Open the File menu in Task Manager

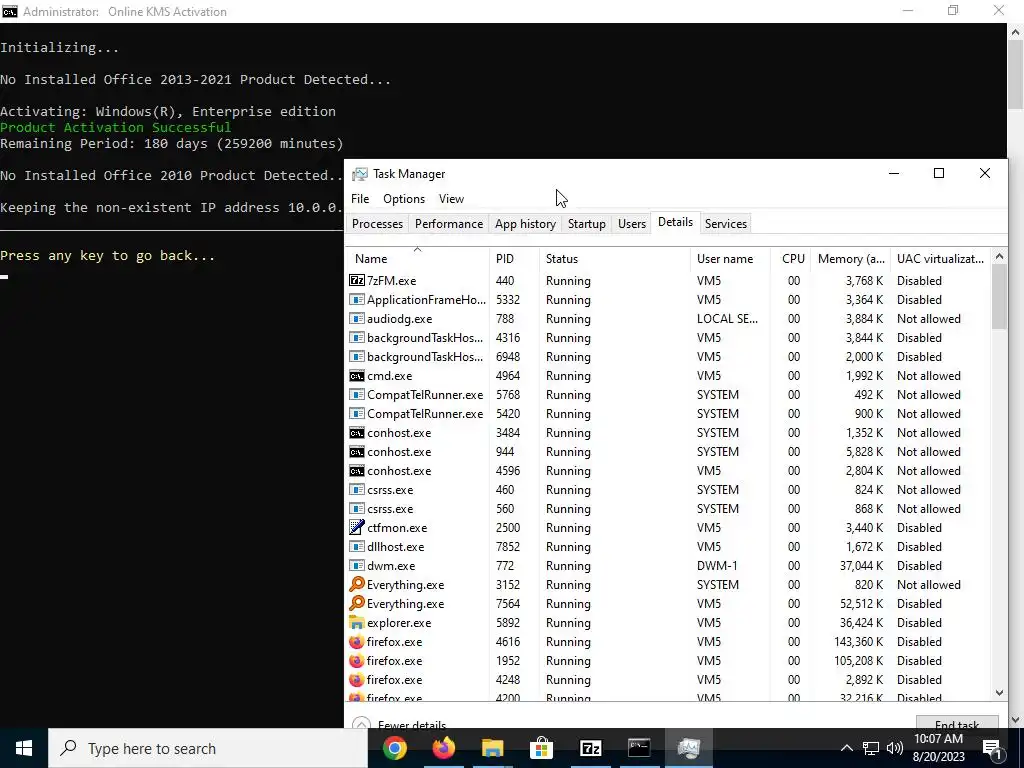pyautogui.click(x=360, y=199)
